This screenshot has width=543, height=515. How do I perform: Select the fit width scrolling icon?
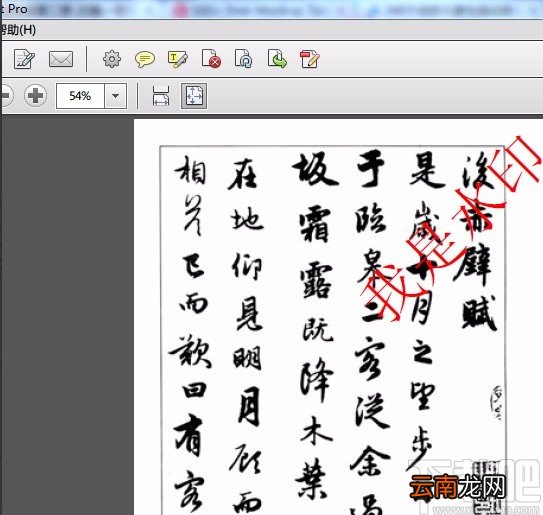click(x=161, y=96)
